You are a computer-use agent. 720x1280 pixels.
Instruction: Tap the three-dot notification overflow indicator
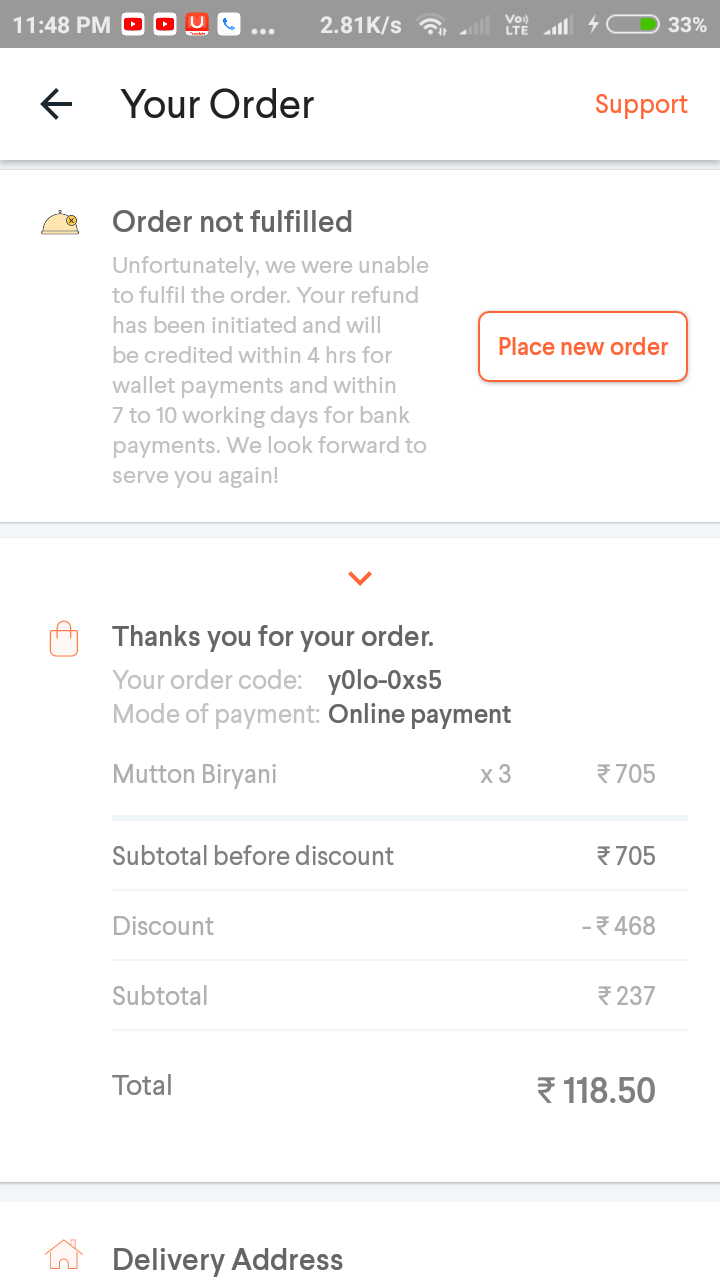click(262, 28)
